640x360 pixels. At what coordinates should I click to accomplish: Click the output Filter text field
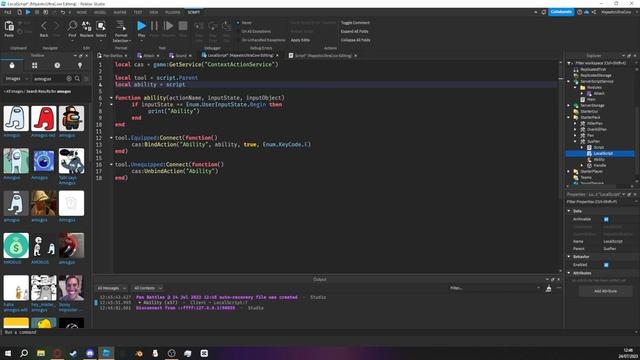click(494, 288)
